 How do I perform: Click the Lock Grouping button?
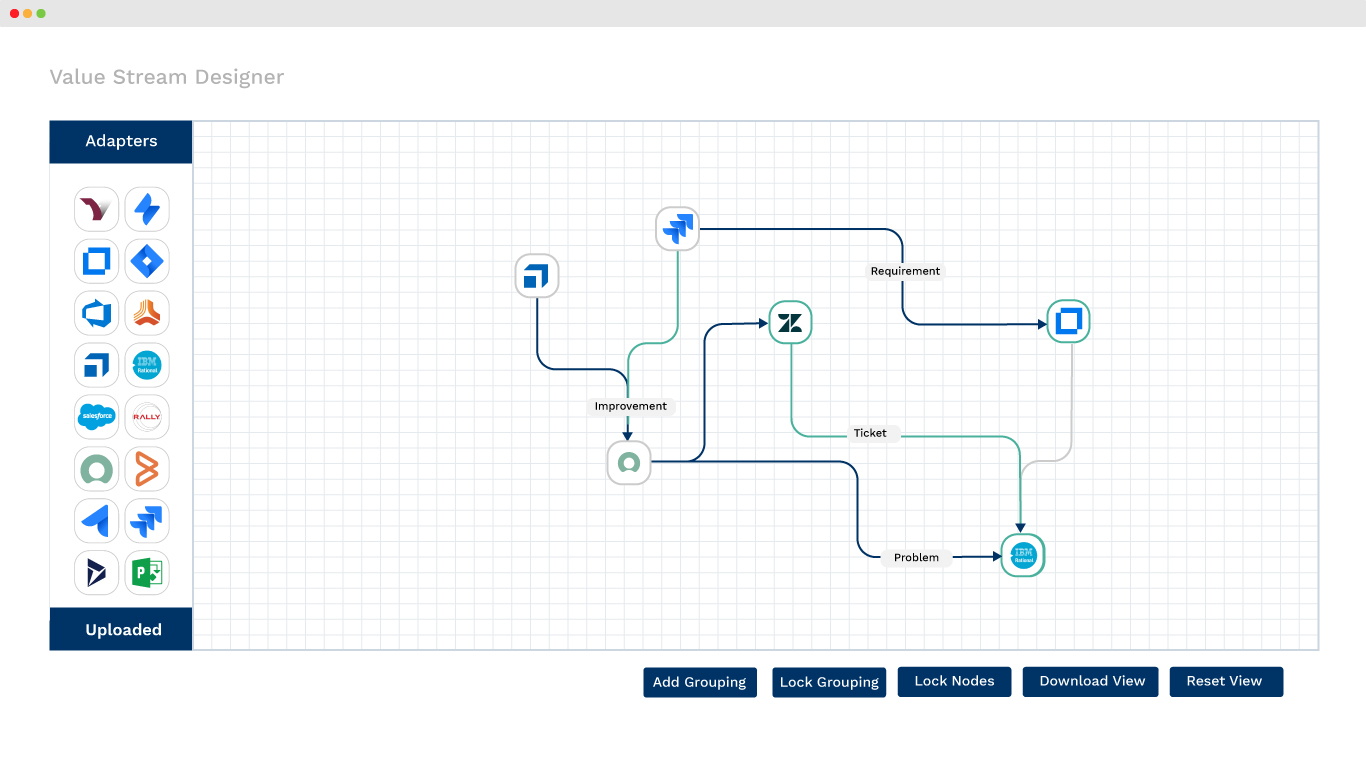829,682
